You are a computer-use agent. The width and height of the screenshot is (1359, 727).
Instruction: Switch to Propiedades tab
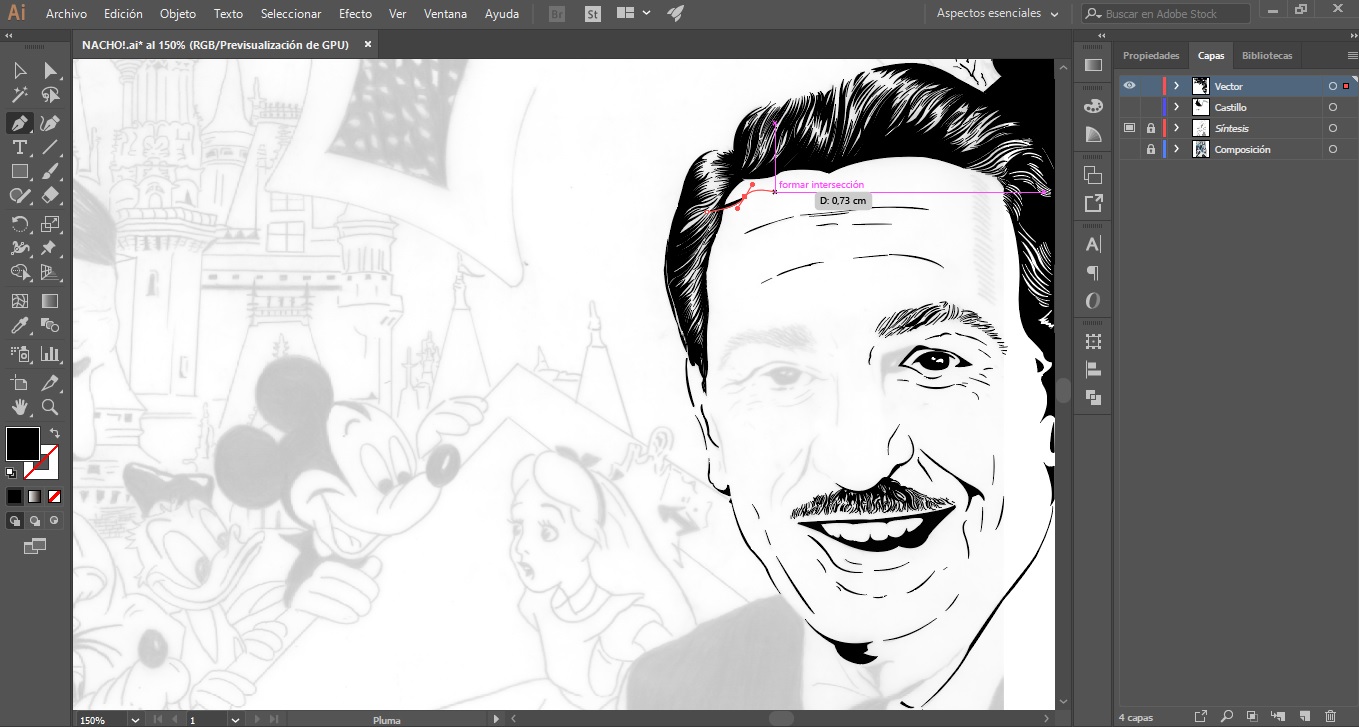1151,56
